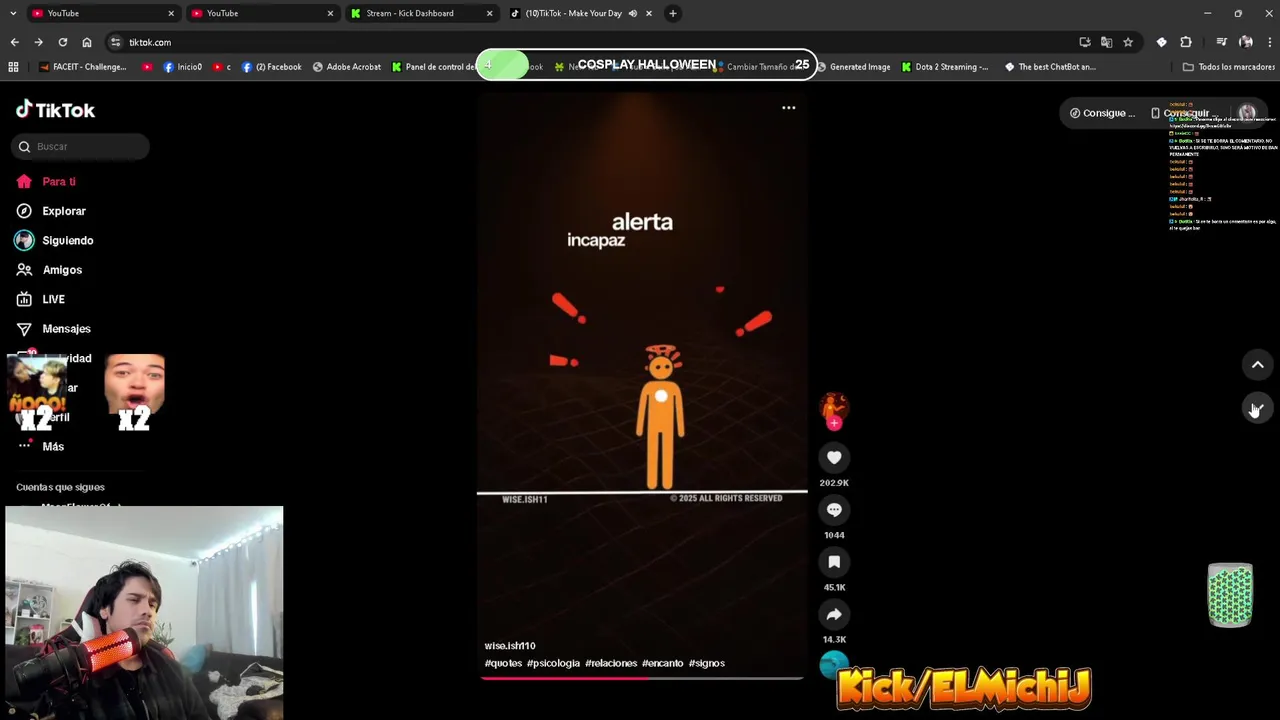Open the tab search dropdown arrow
This screenshot has width=1280, height=720.
pyautogui.click(x=12, y=13)
